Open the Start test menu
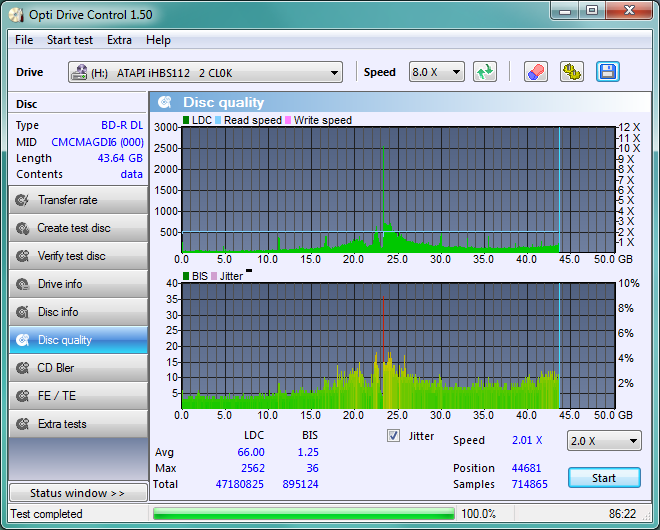 click(70, 40)
